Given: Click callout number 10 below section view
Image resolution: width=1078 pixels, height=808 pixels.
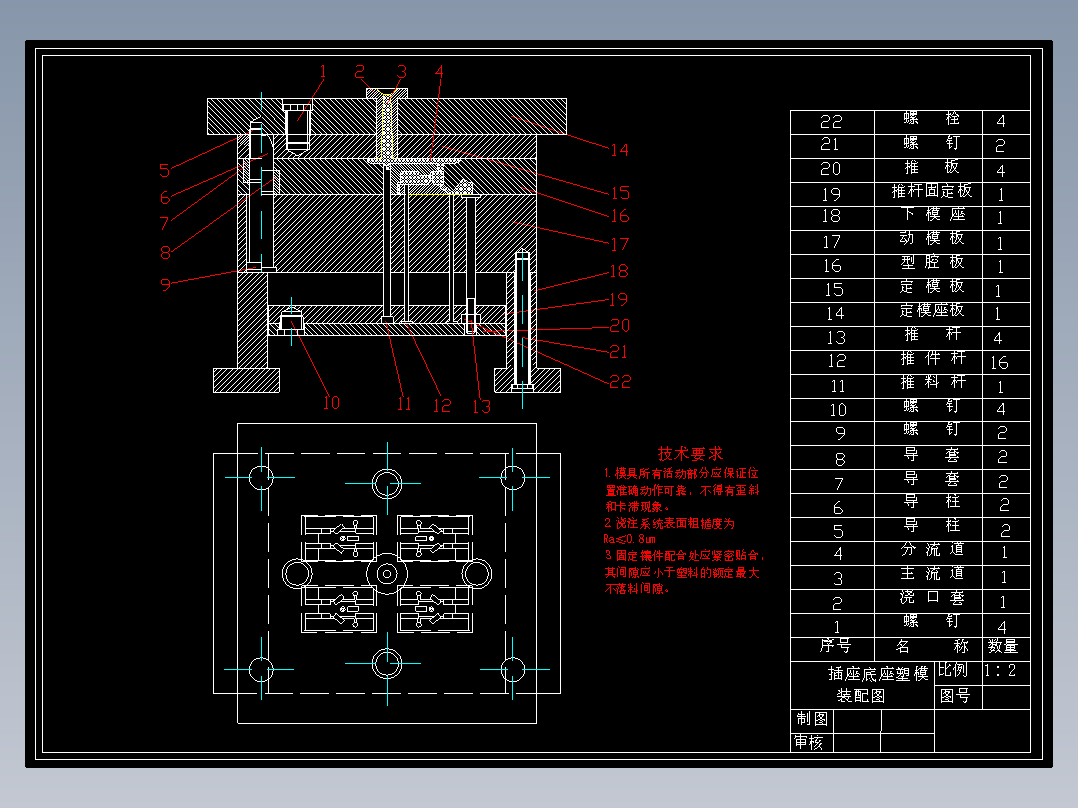Looking at the screenshot, I should pyautogui.click(x=331, y=403).
